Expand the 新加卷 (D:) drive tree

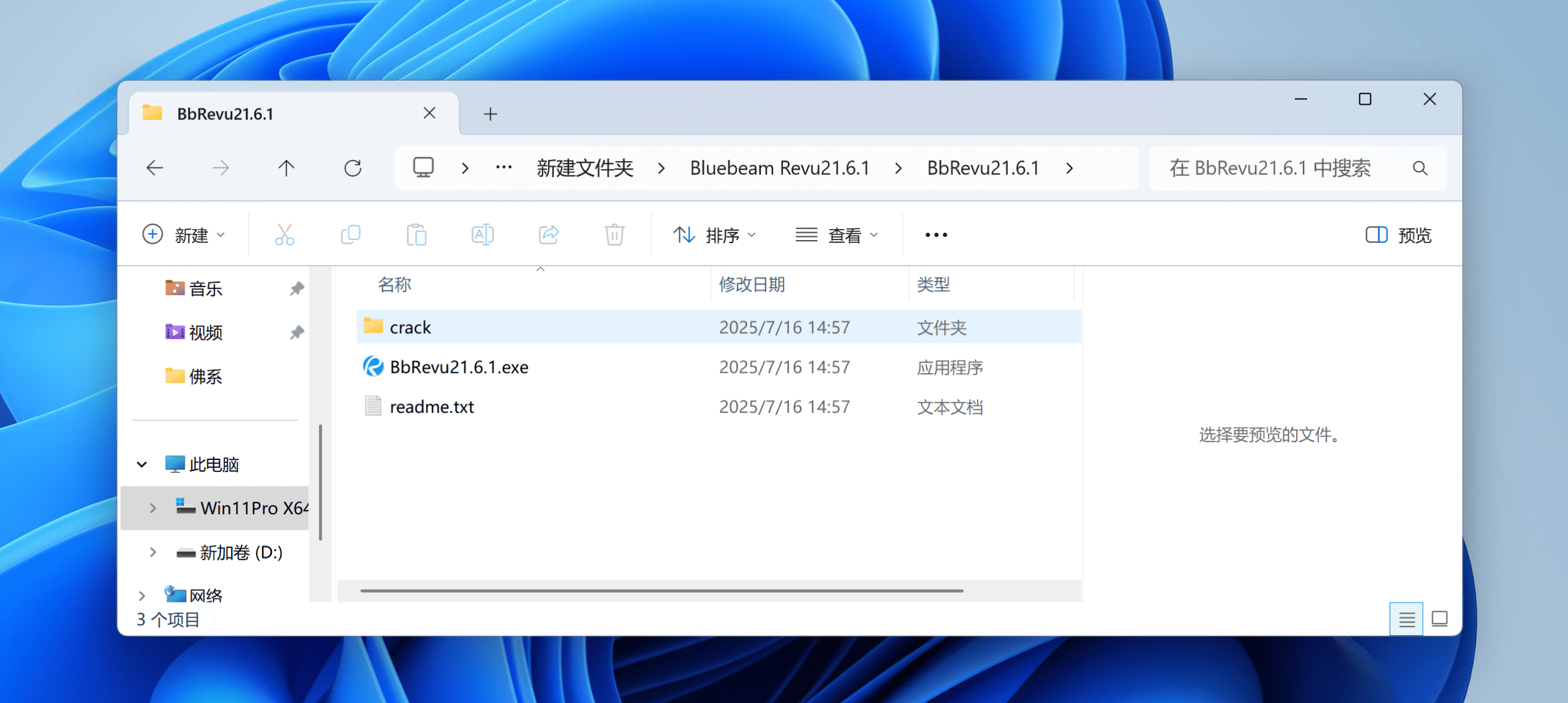point(153,552)
